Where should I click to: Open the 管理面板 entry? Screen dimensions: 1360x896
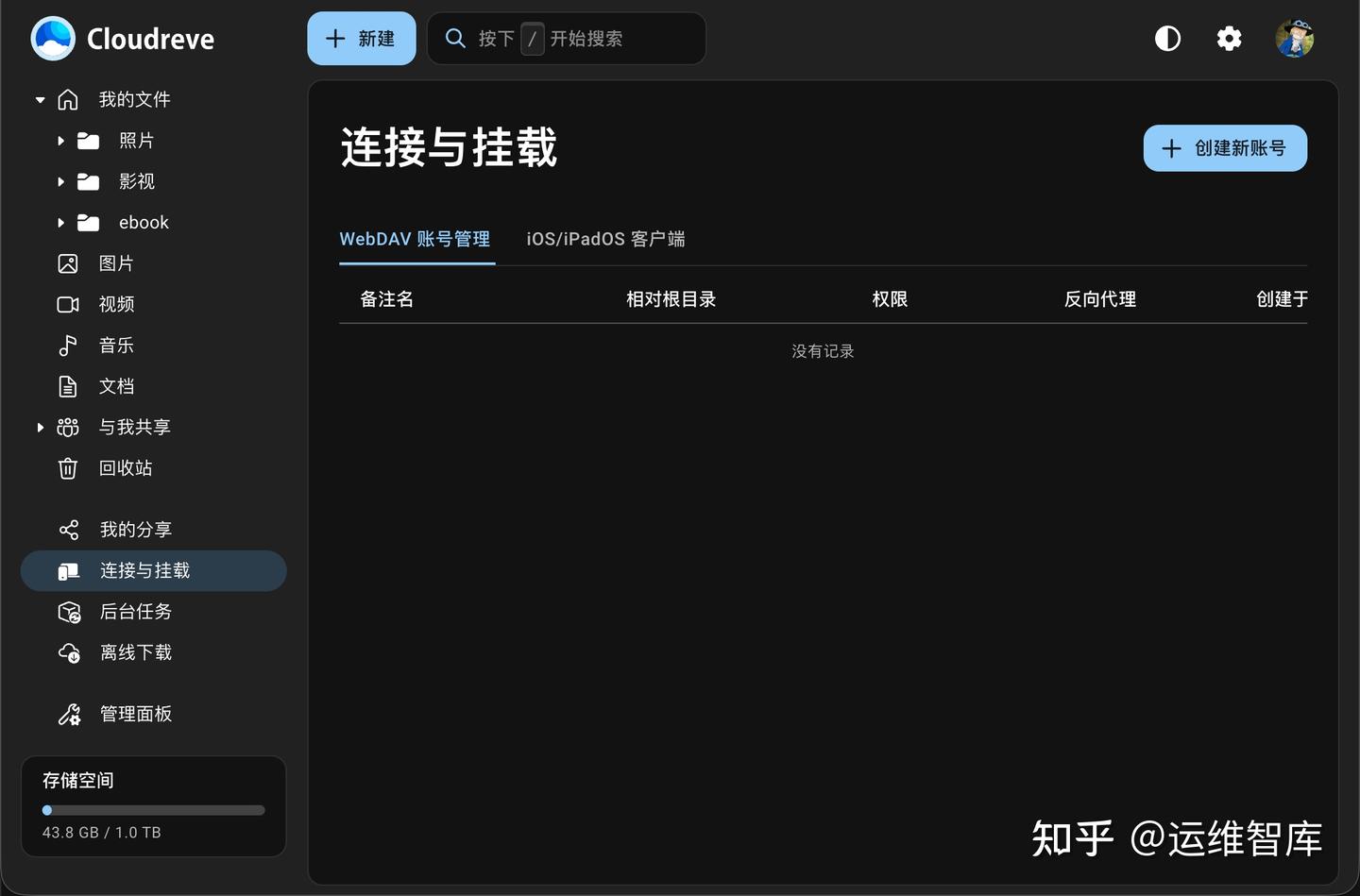[x=136, y=714]
